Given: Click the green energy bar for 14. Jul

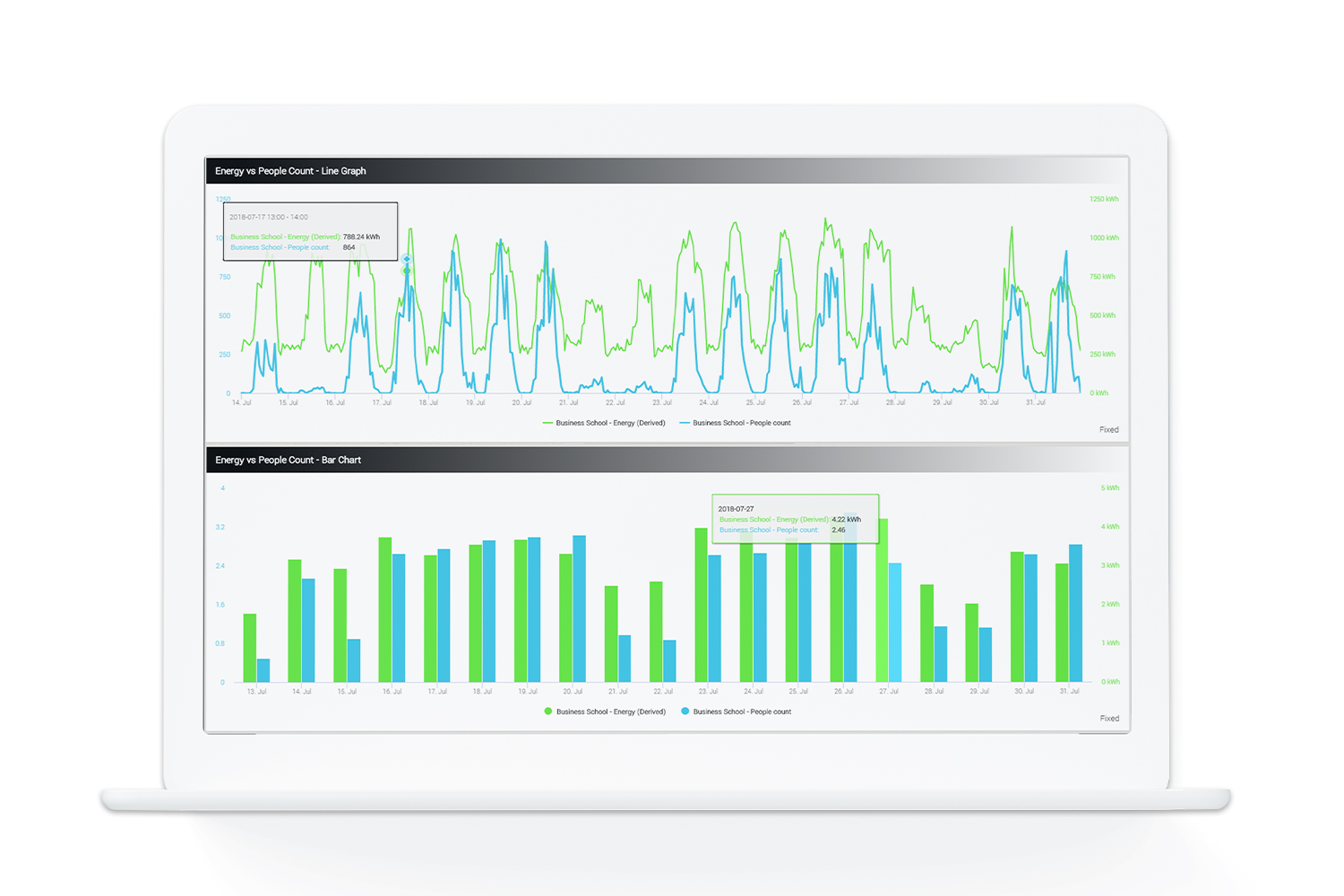Looking at the screenshot, I should click(x=295, y=621).
